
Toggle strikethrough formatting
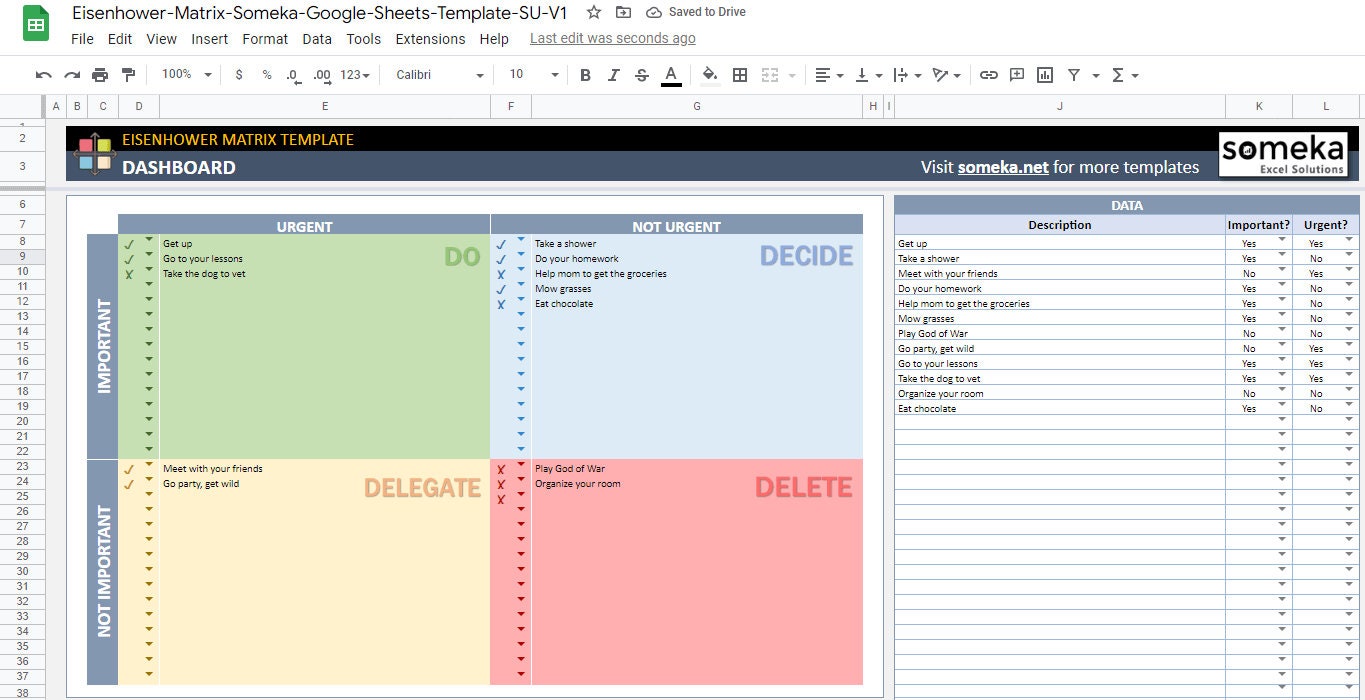(641, 75)
